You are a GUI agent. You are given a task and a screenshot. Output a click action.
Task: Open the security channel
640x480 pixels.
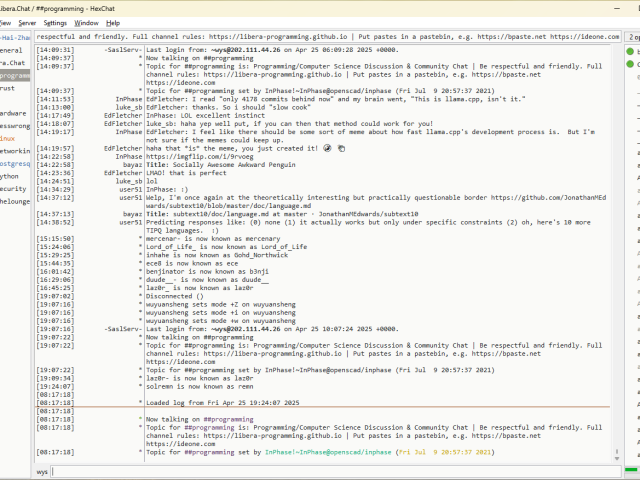tap(13, 188)
